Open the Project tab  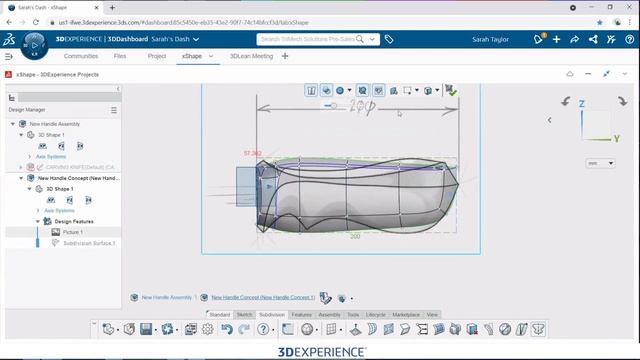[157, 56]
